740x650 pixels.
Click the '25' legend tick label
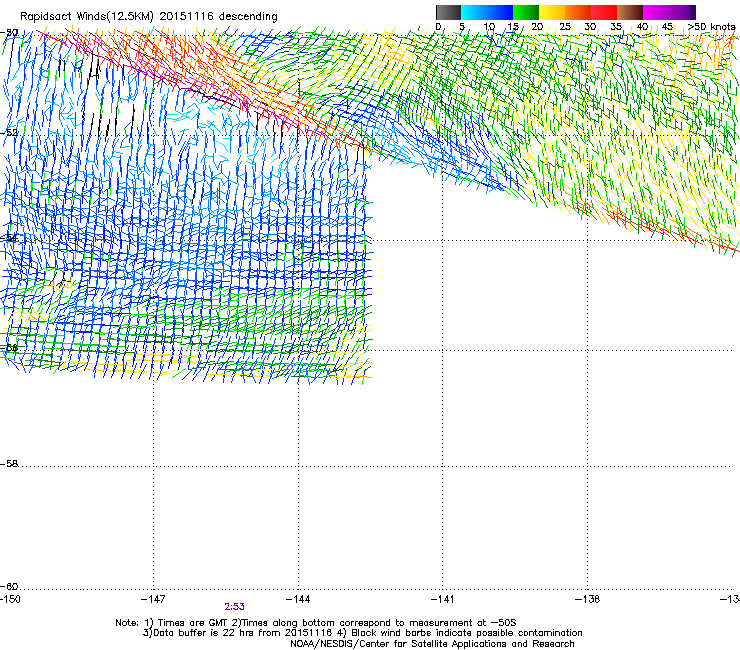pyautogui.click(x=565, y=27)
